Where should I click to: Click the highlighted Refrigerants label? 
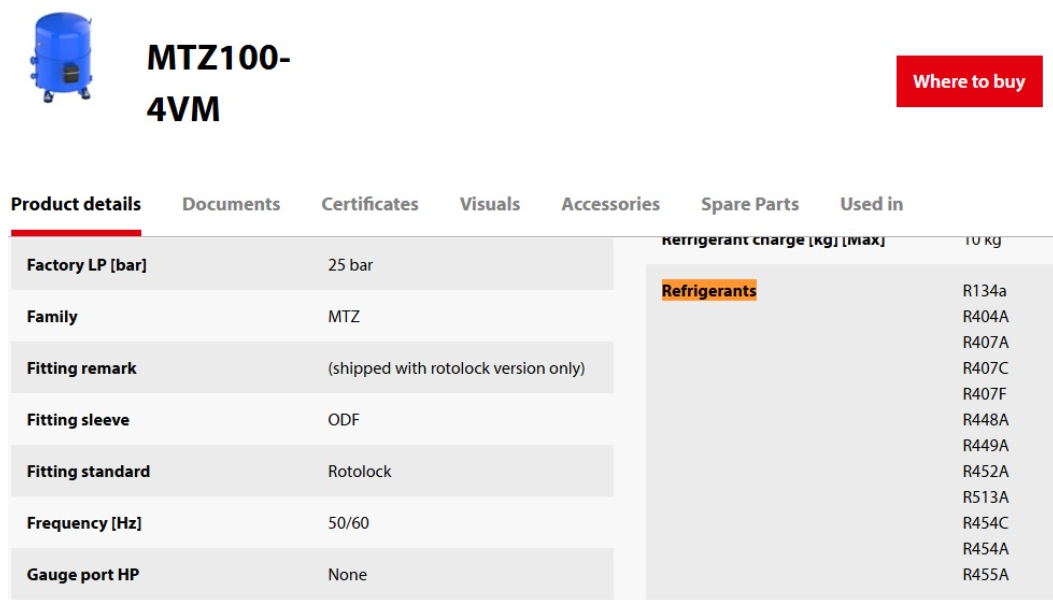coord(709,291)
